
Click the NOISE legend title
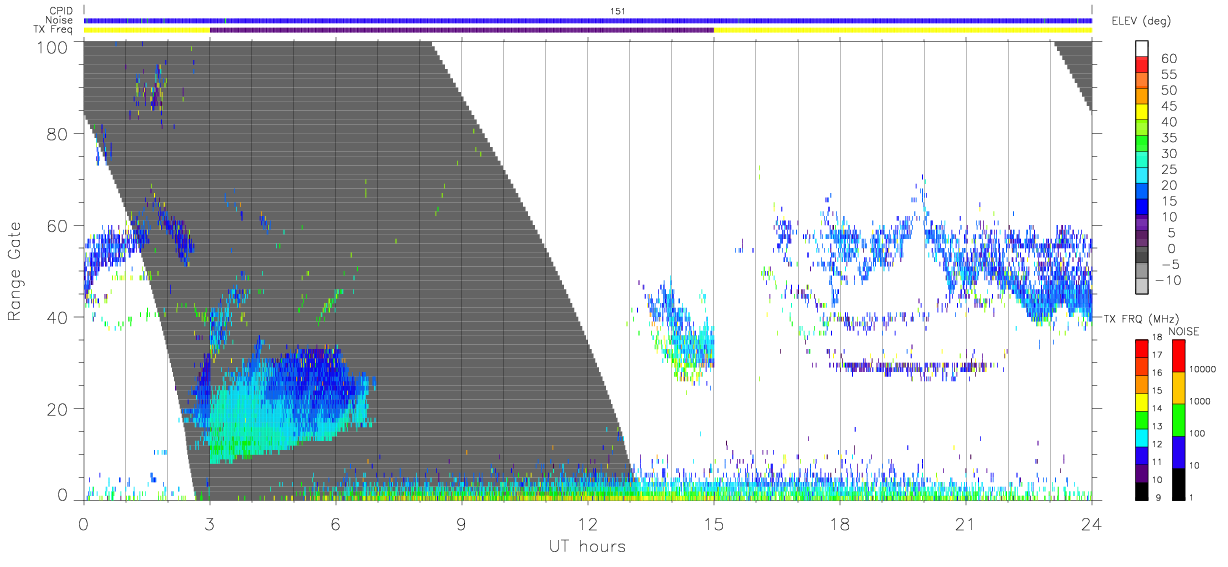click(x=1186, y=331)
